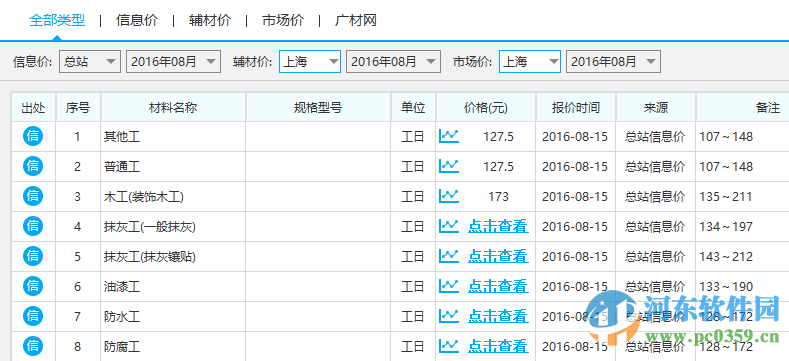Click the 备注 column header

(743, 107)
